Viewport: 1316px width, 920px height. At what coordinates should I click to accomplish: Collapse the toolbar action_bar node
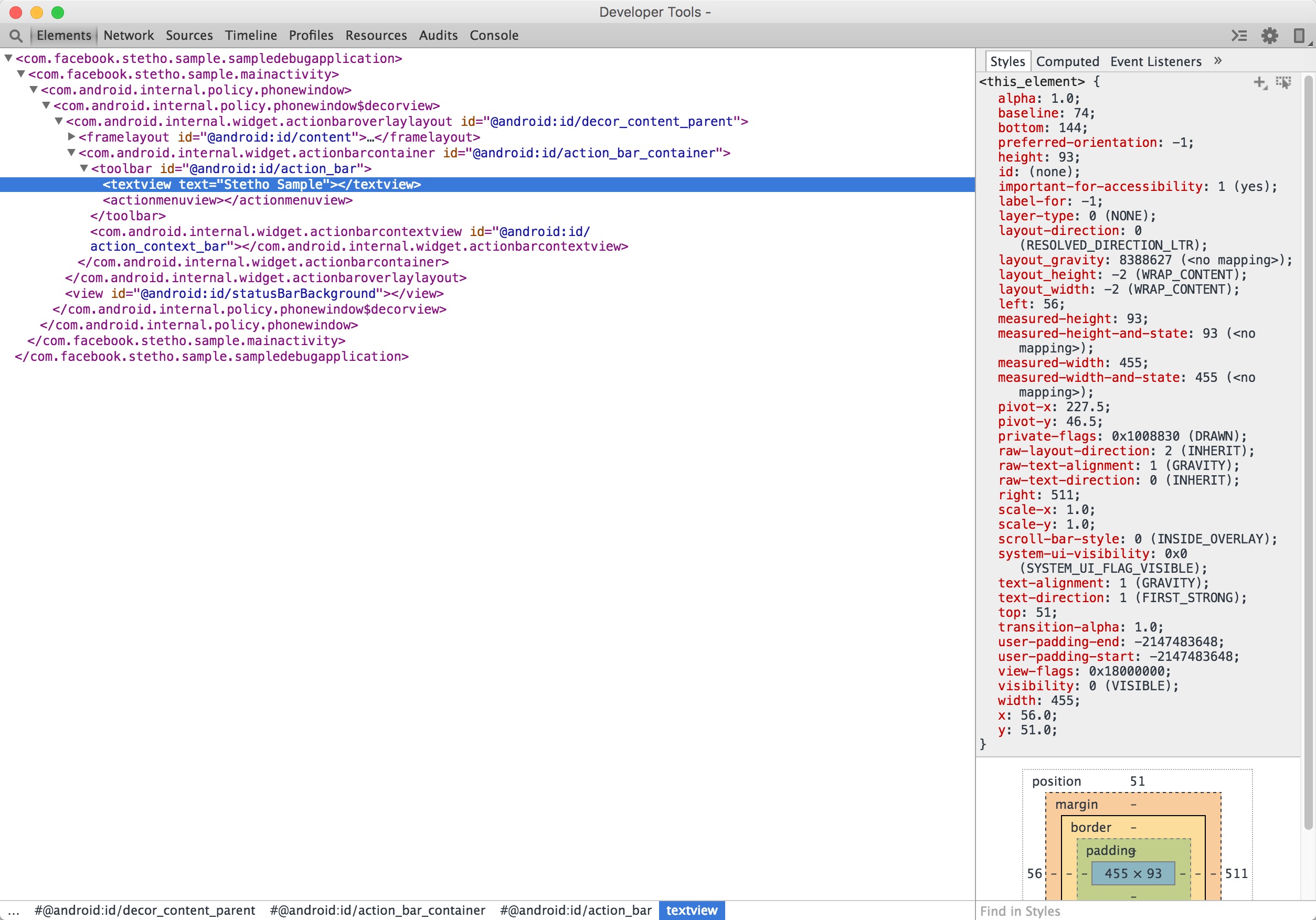pyautogui.click(x=83, y=168)
